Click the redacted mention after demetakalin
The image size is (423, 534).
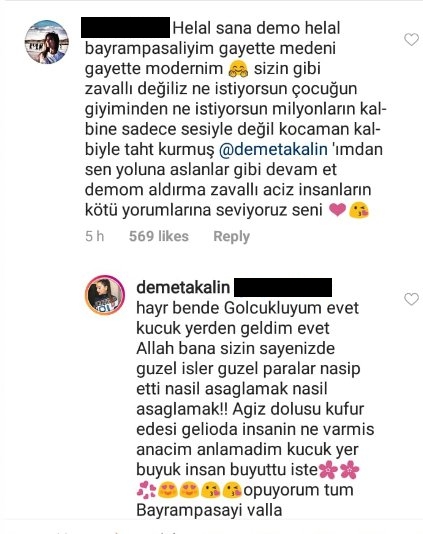(x=283, y=287)
